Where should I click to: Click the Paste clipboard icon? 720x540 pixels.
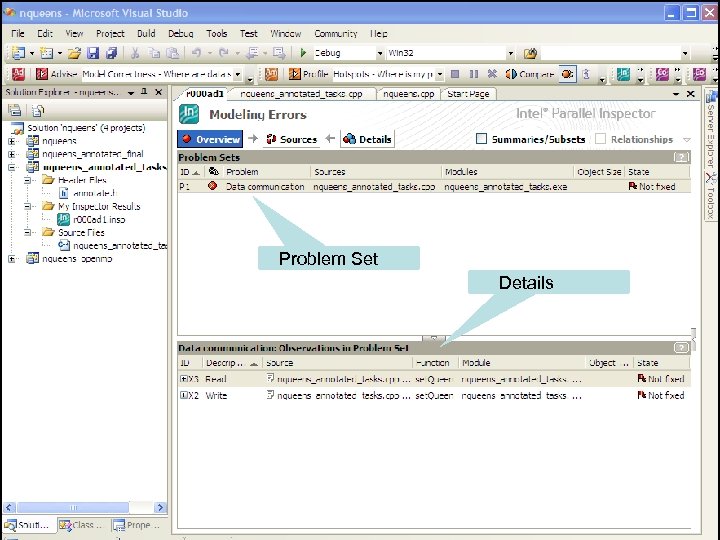[173, 53]
